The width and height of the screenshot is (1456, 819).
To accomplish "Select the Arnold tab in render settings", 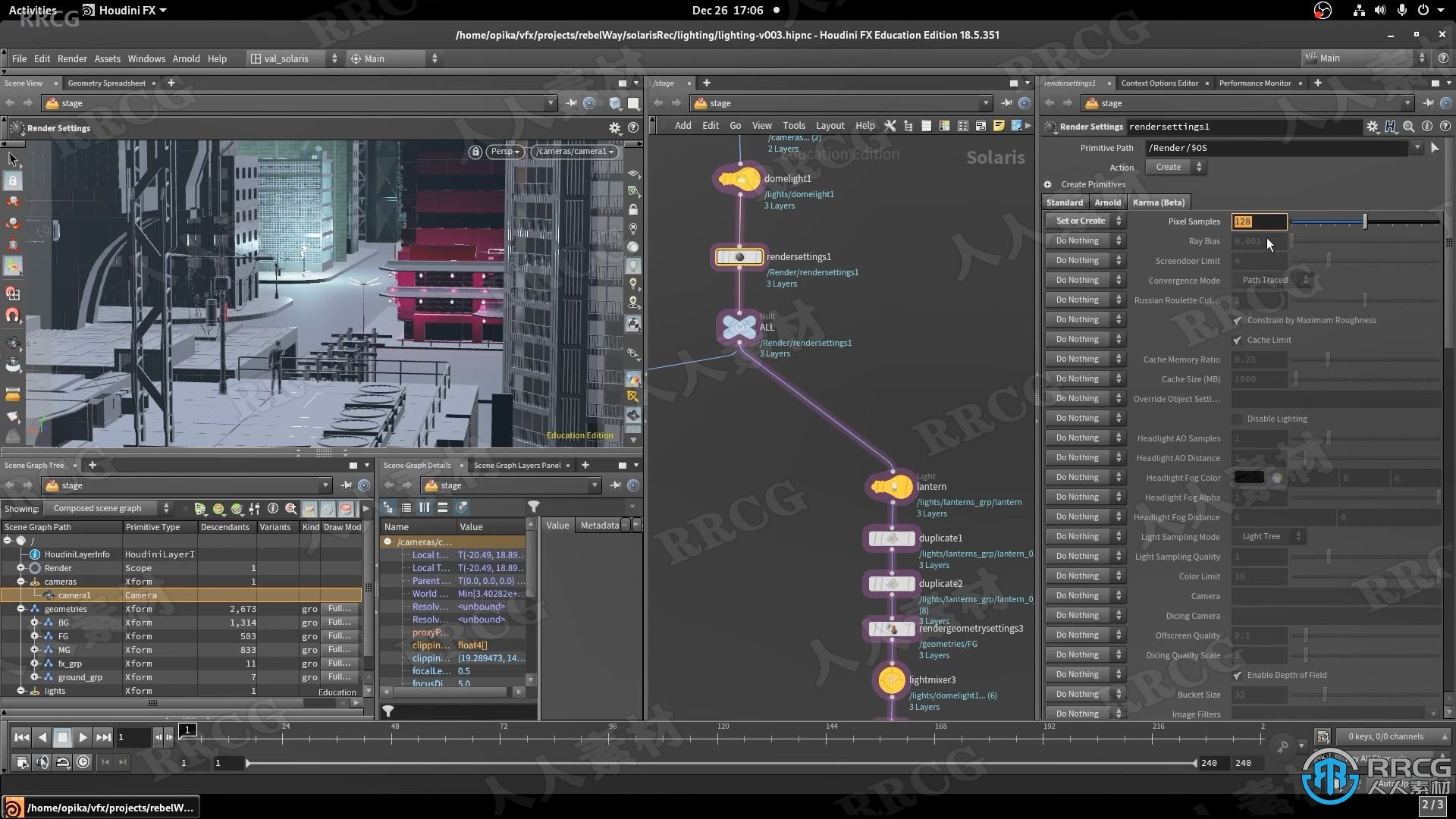I will click(1108, 202).
